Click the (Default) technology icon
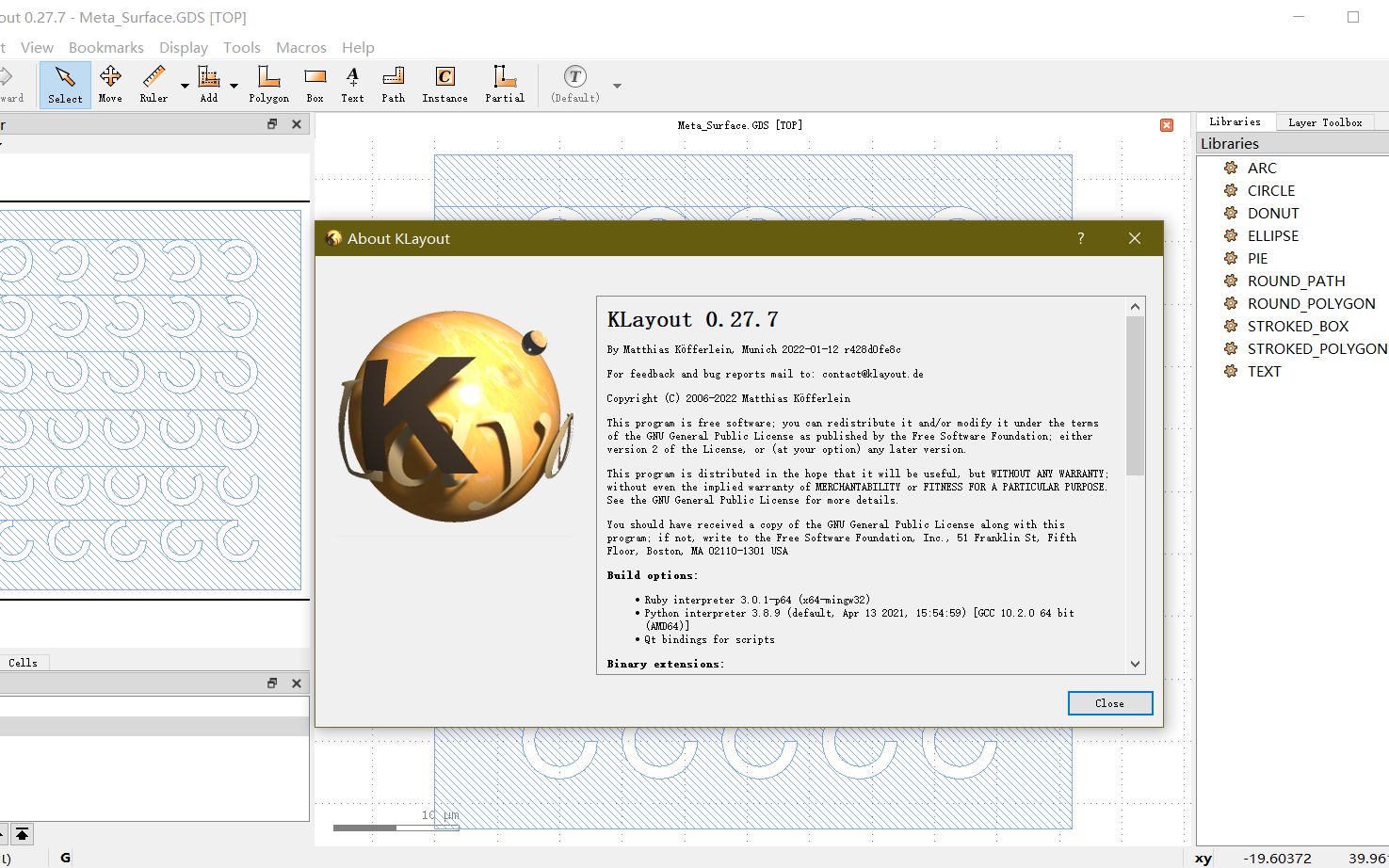1389x868 pixels. pyautogui.click(x=575, y=85)
